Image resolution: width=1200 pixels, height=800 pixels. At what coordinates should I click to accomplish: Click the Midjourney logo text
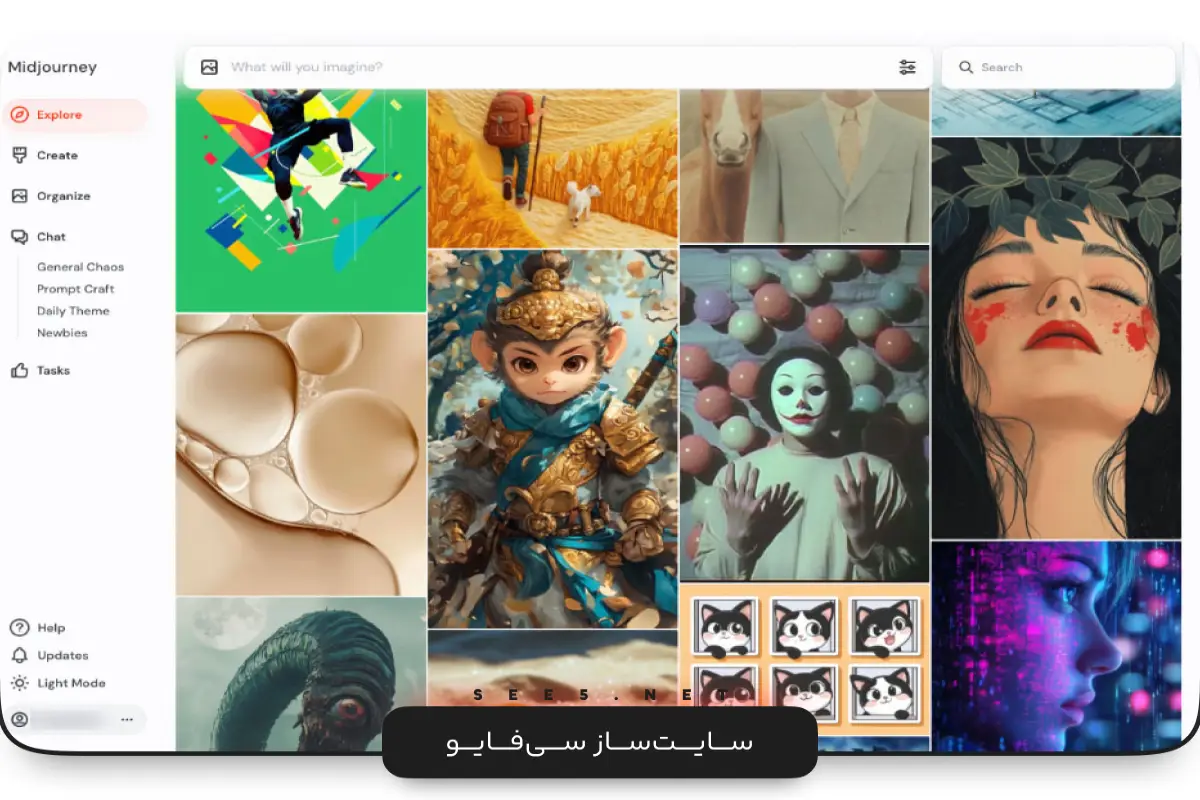tap(52, 68)
